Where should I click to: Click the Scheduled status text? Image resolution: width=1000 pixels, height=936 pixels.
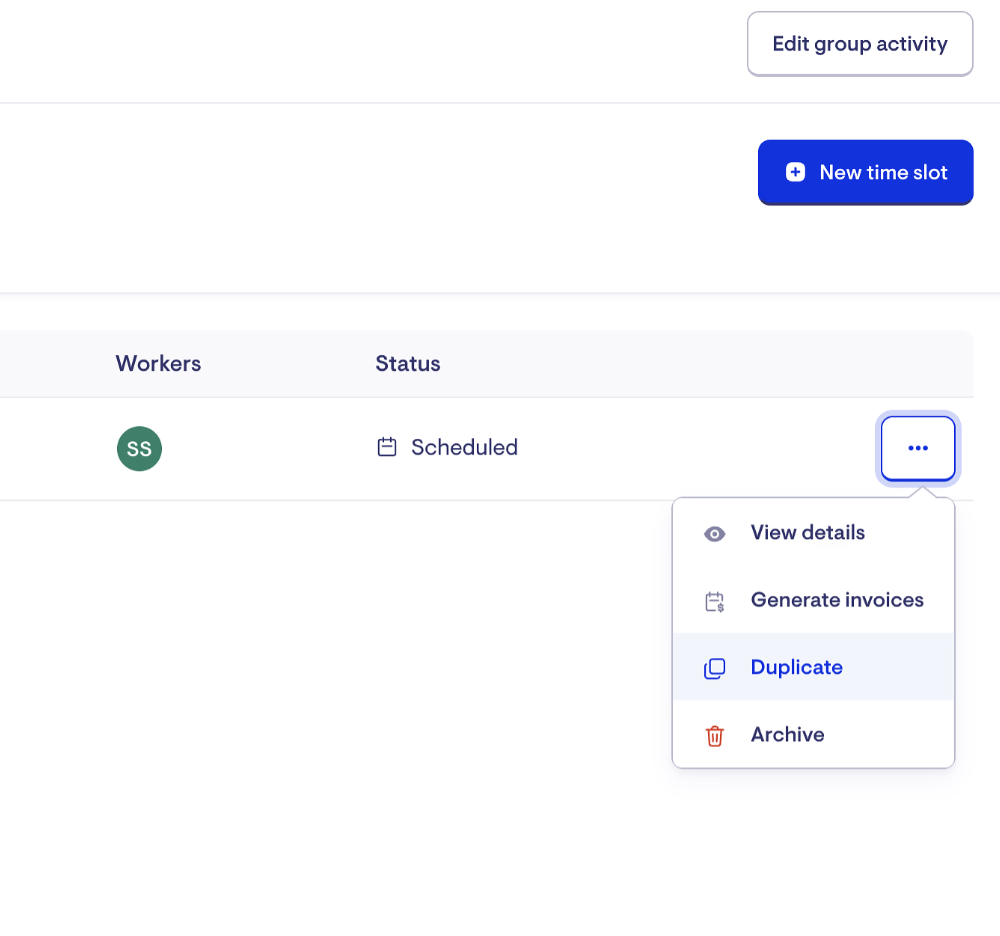[464, 447]
